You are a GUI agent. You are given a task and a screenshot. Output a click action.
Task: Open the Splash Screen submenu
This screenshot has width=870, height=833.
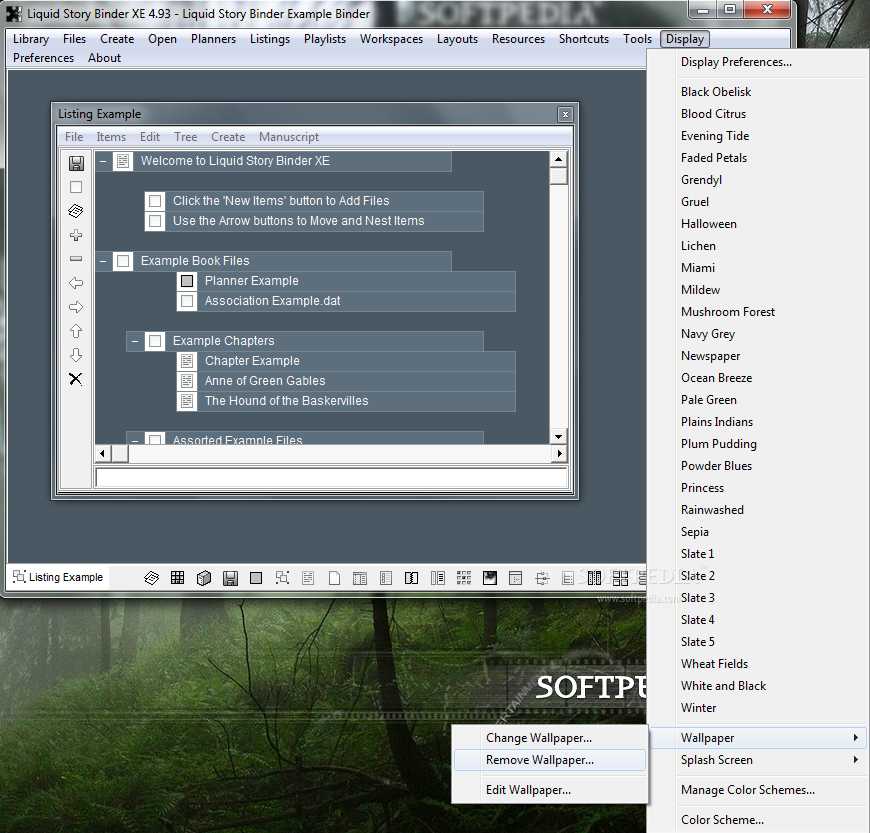tap(758, 760)
